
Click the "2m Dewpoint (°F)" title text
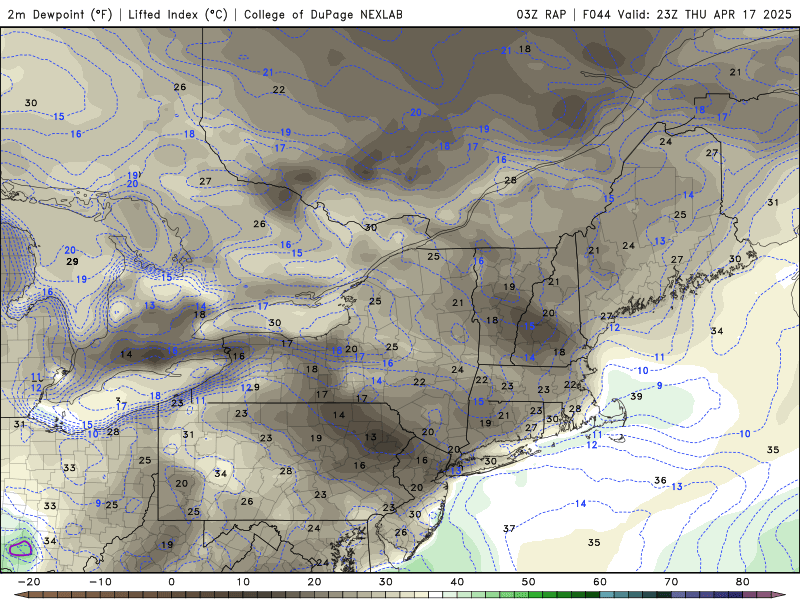coord(60,14)
